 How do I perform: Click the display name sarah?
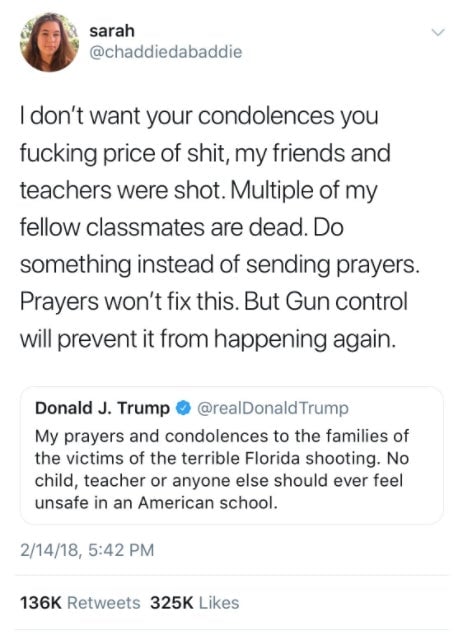click(112, 31)
